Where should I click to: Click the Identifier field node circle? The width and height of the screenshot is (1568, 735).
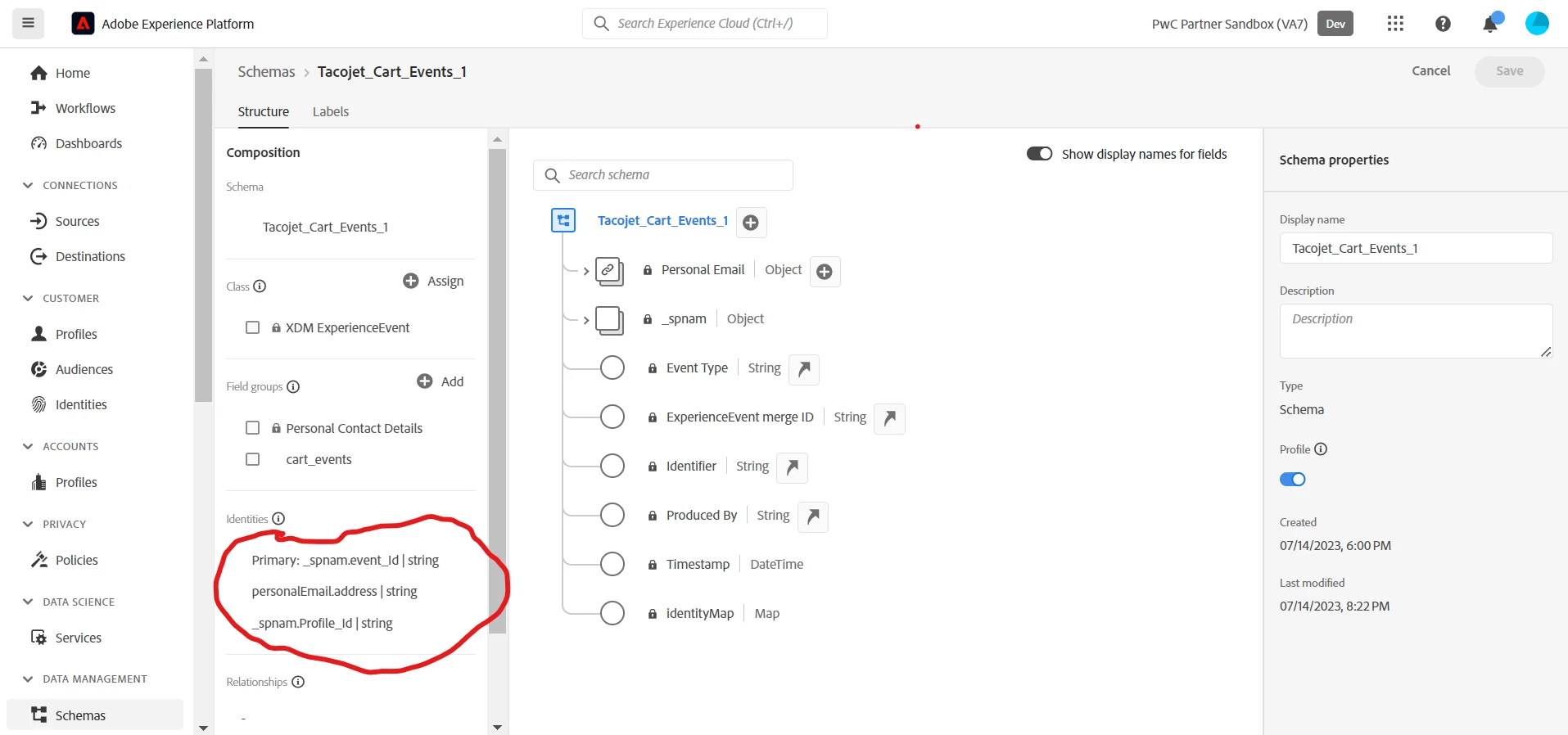[612, 466]
